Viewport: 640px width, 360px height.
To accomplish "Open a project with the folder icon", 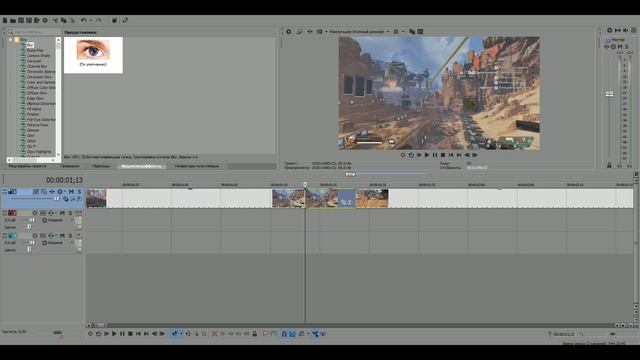I will (x=13, y=20).
